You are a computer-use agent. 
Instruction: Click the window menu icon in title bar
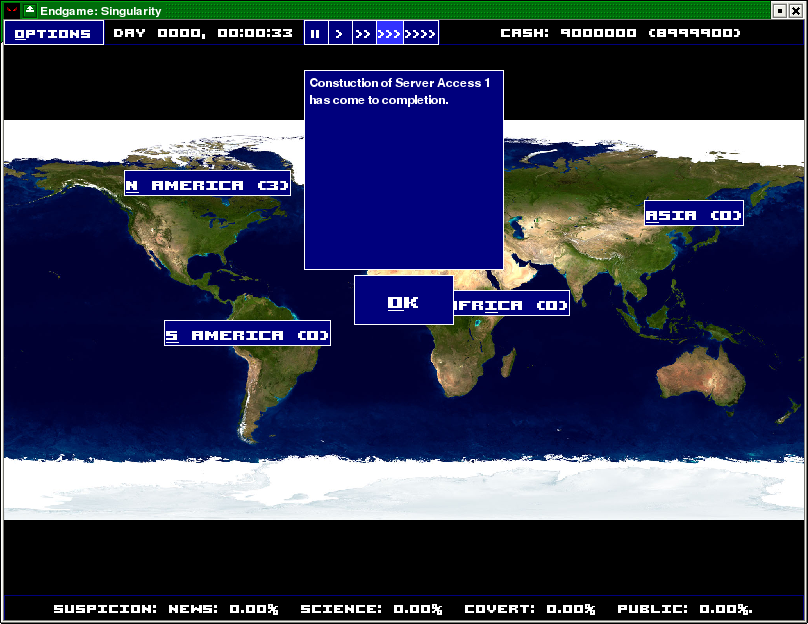click(12, 10)
